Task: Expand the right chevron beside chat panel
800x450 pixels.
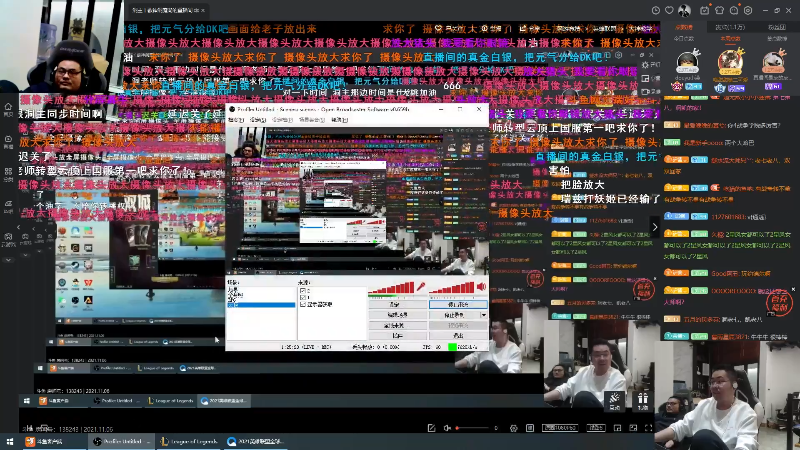Action: click(x=655, y=227)
